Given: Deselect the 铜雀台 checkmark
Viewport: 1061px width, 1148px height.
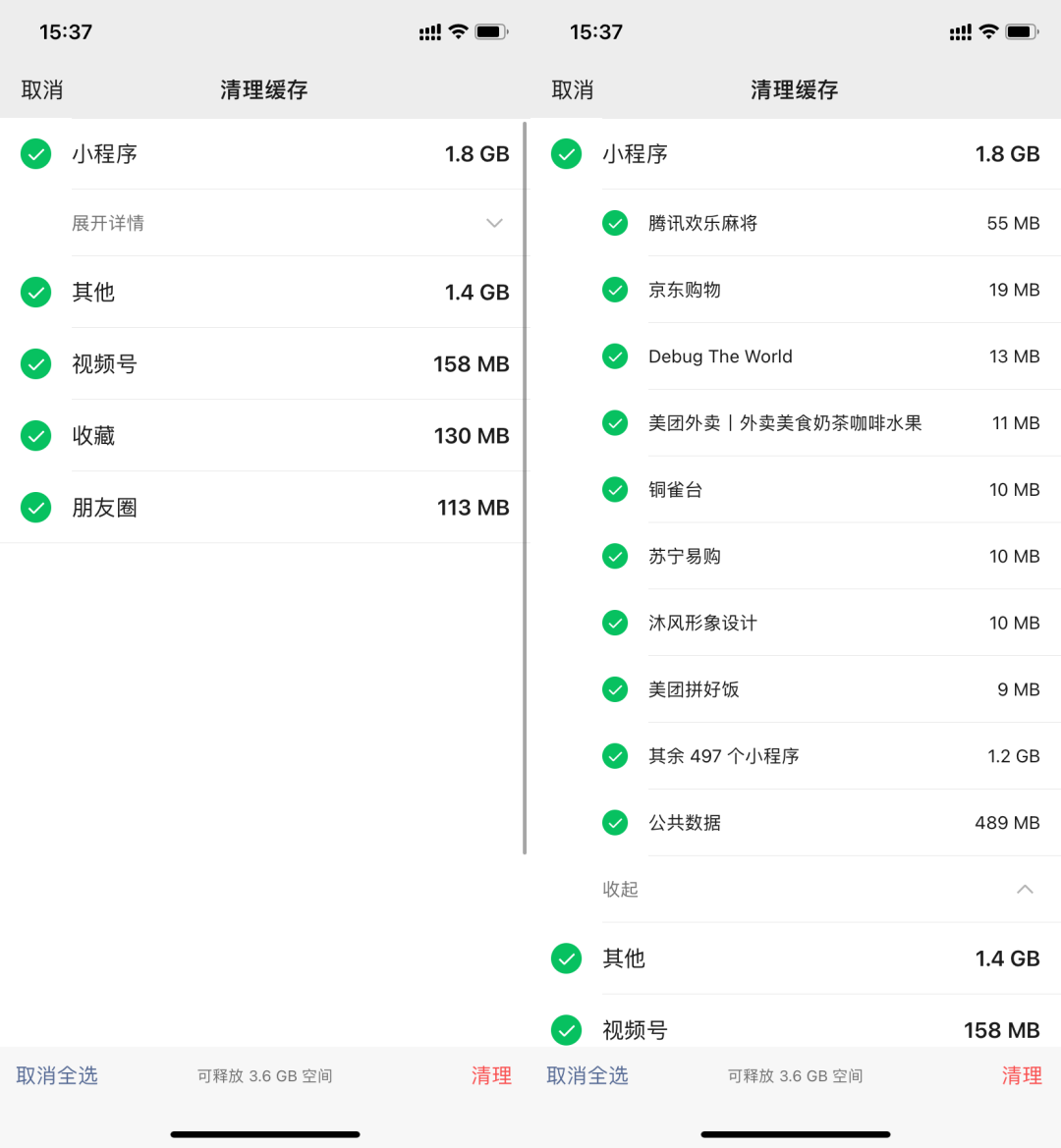Looking at the screenshot, I should tap(615, 490).
